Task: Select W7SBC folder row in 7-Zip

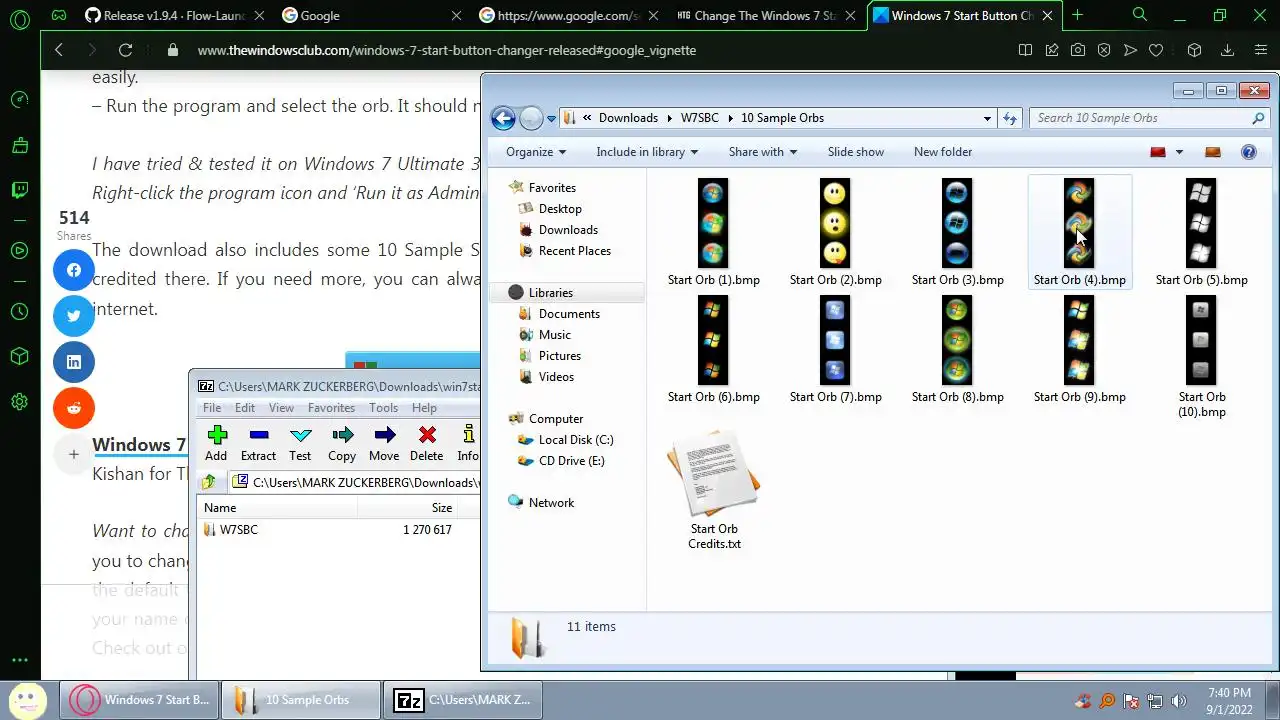Action: (x=338, y=530)
